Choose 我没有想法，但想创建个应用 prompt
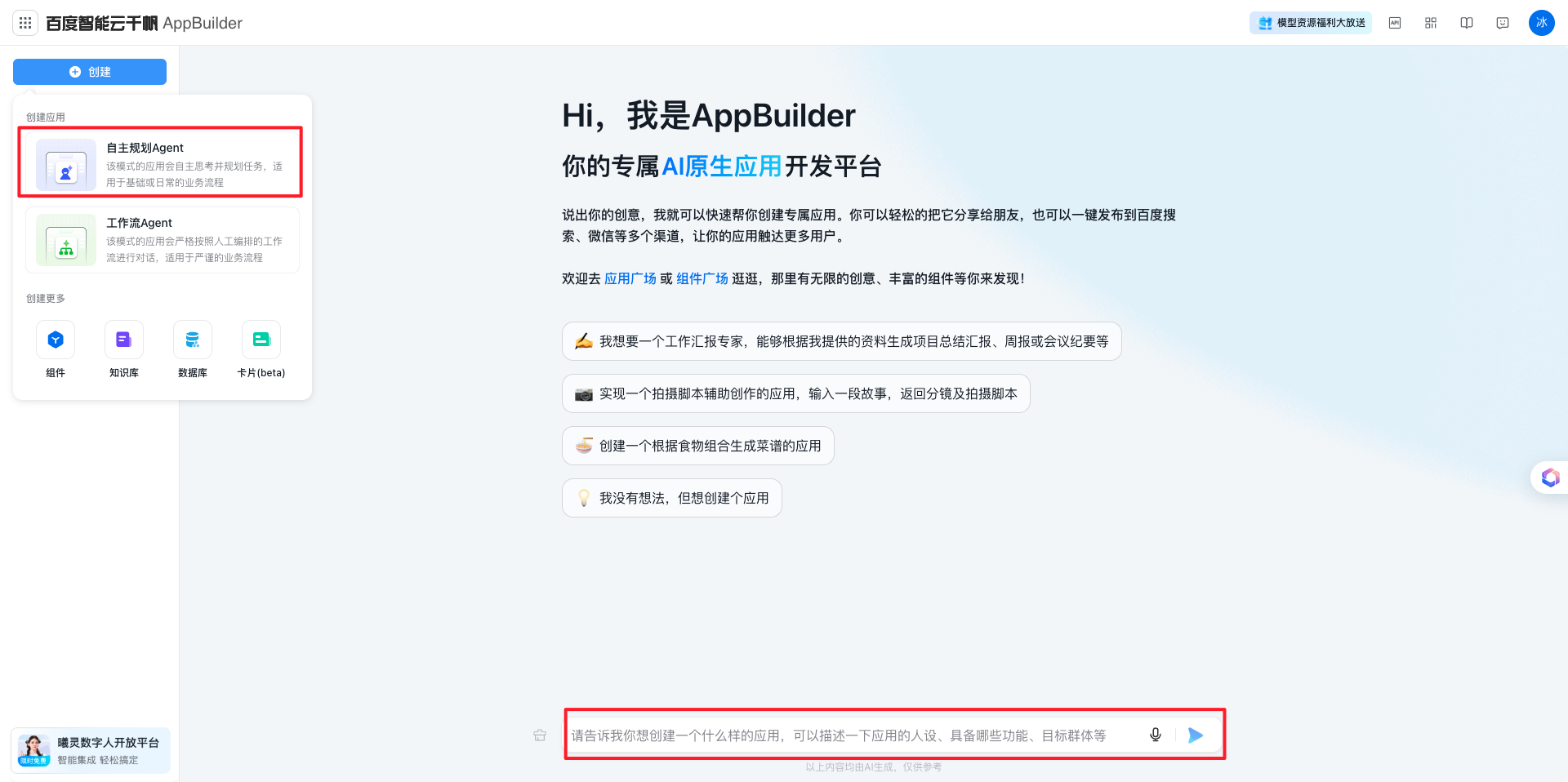The height and width of the screenshot is (782, 1568). point(671,498)
